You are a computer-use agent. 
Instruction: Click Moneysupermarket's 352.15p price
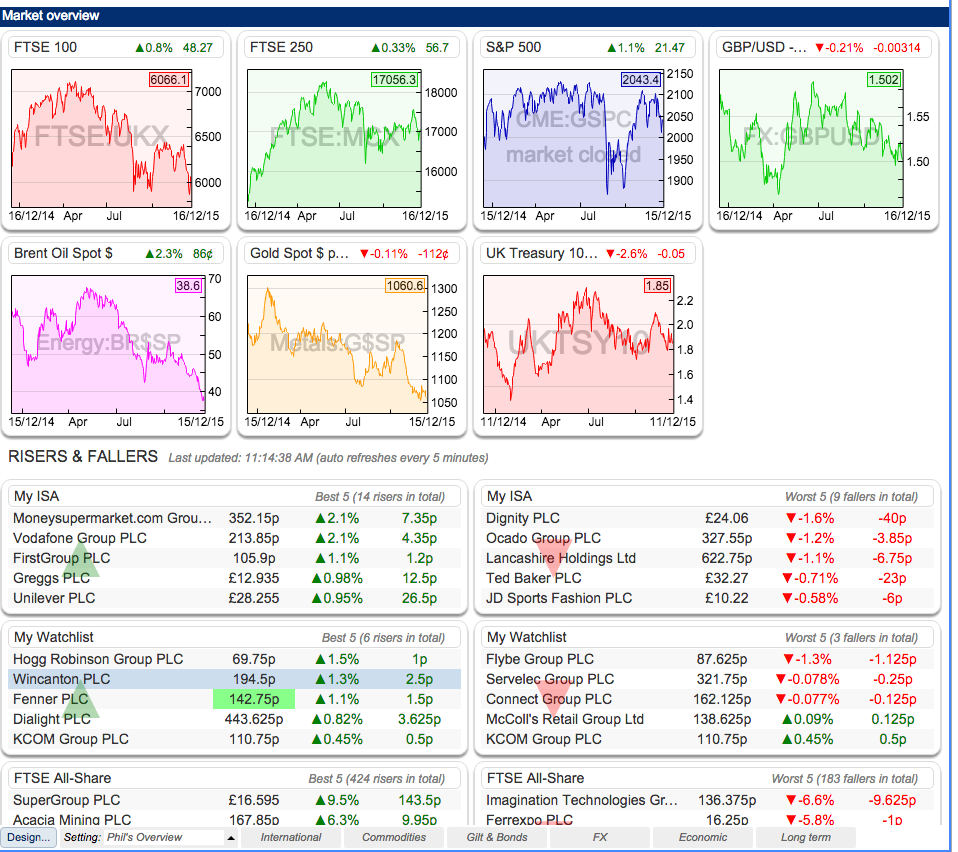[254, 518]
